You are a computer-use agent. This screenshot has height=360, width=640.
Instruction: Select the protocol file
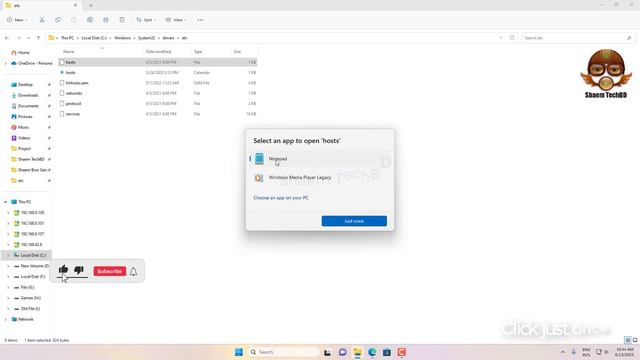coord(158,104)
